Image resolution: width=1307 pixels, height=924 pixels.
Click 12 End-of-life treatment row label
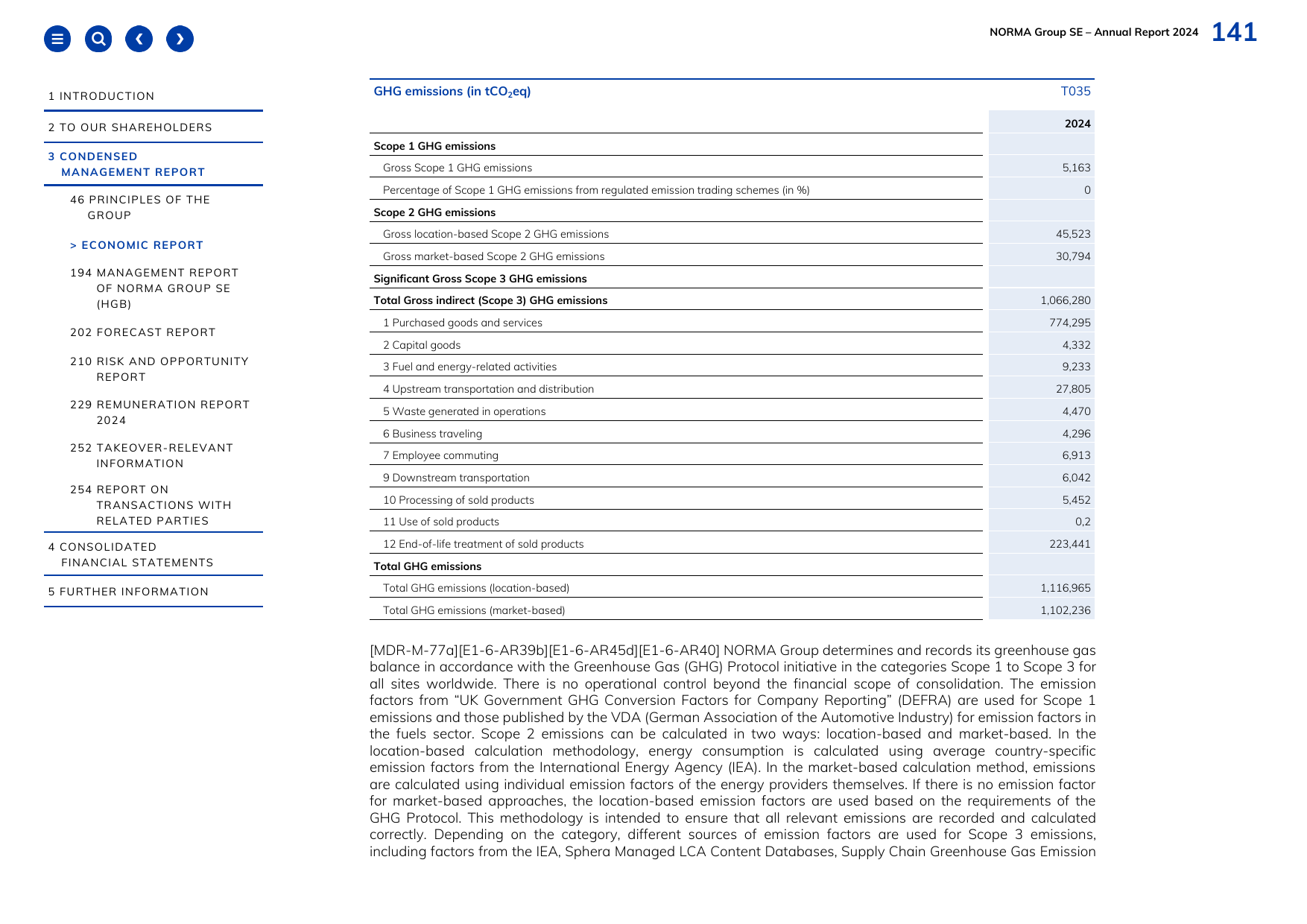pyautogui.click(x=483, y=544)
